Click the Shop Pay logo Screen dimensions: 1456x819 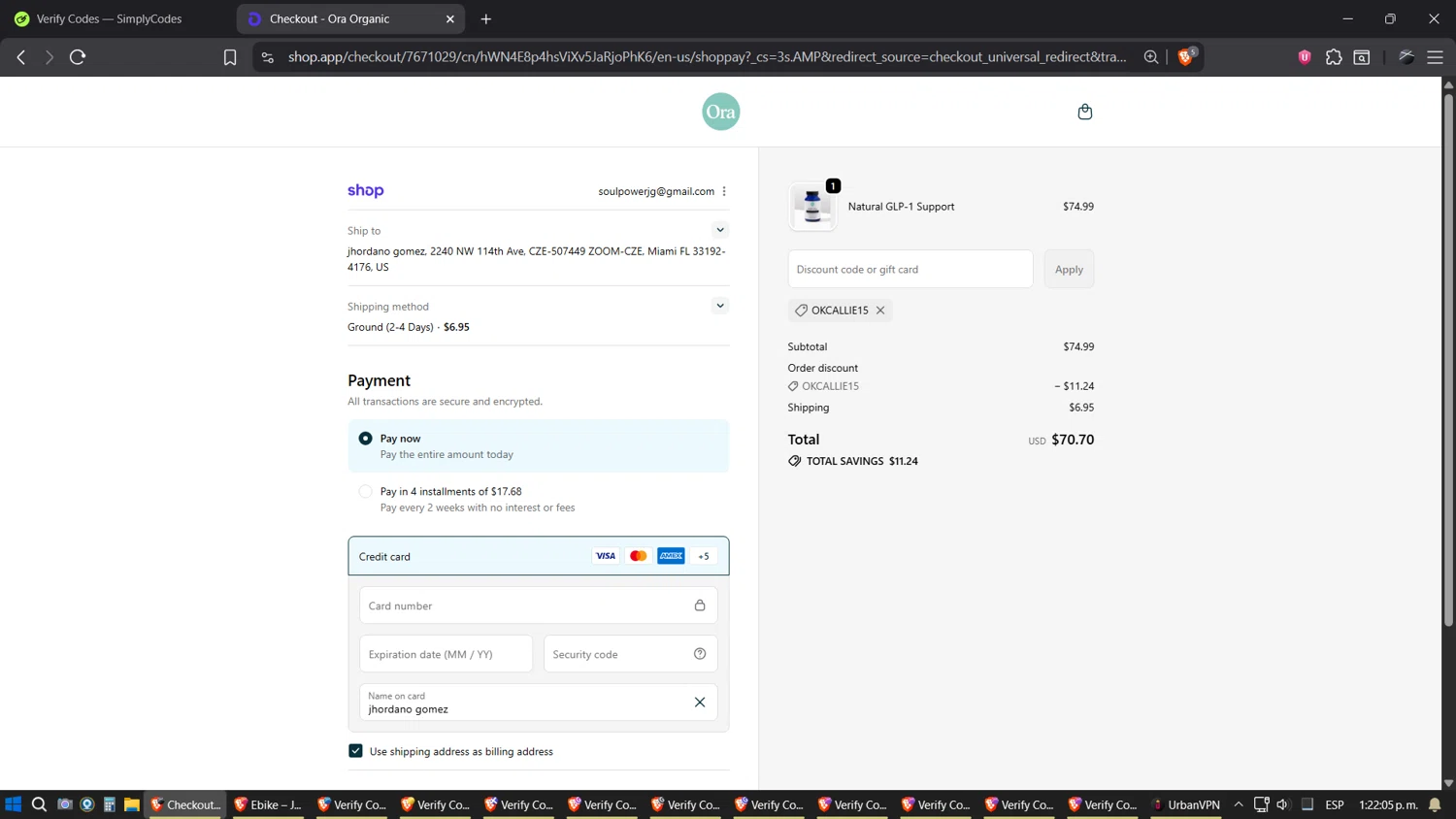[366, 191]
